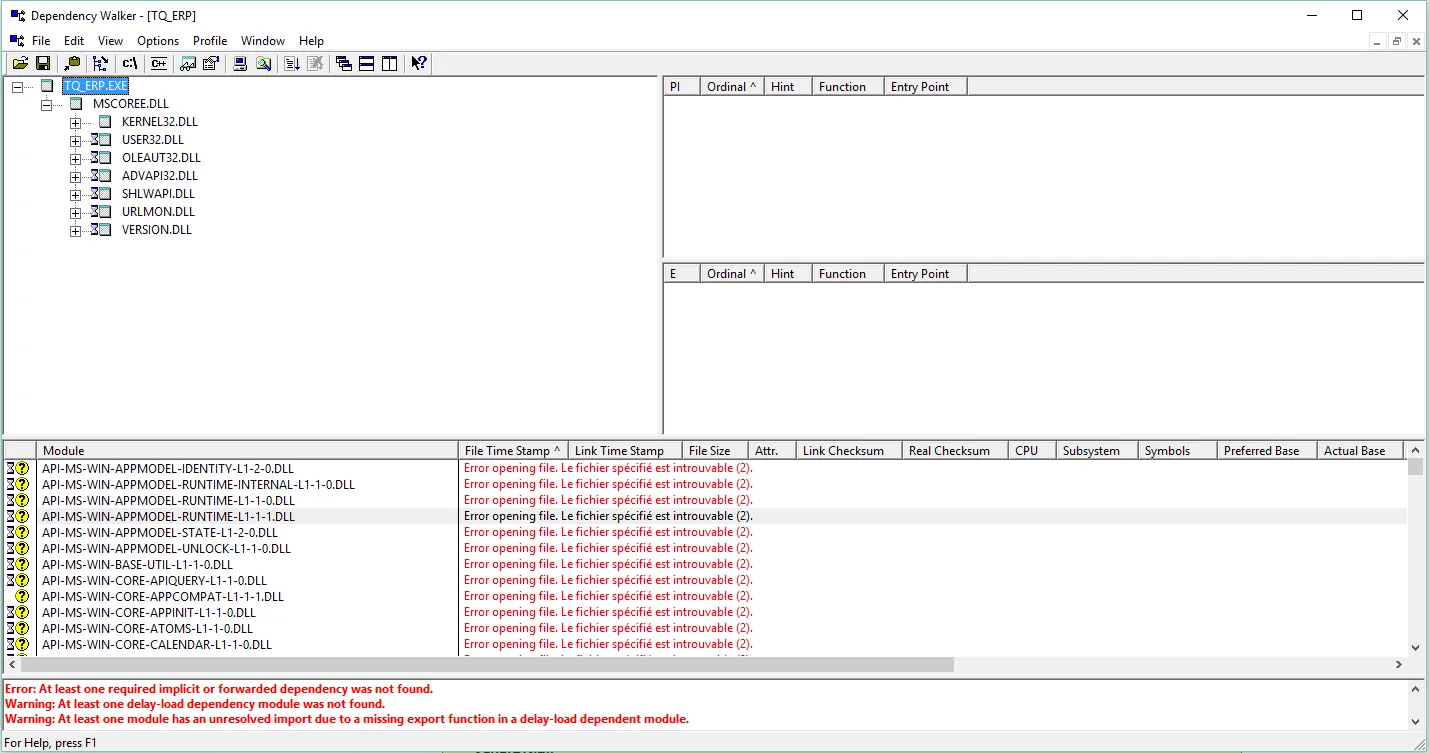Click the Tile Horizontally icon
Screen dimensions: 1429x753
(x=367, y=63)
